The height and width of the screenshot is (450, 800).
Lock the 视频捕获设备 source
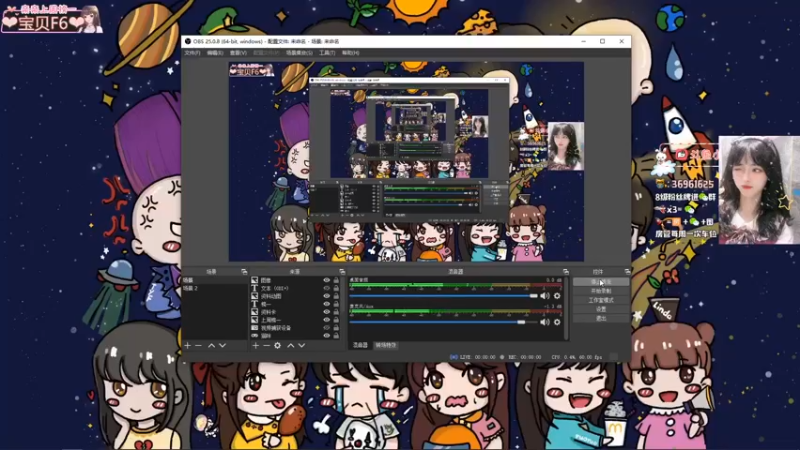pyautogui.click(x=336, y=328)
